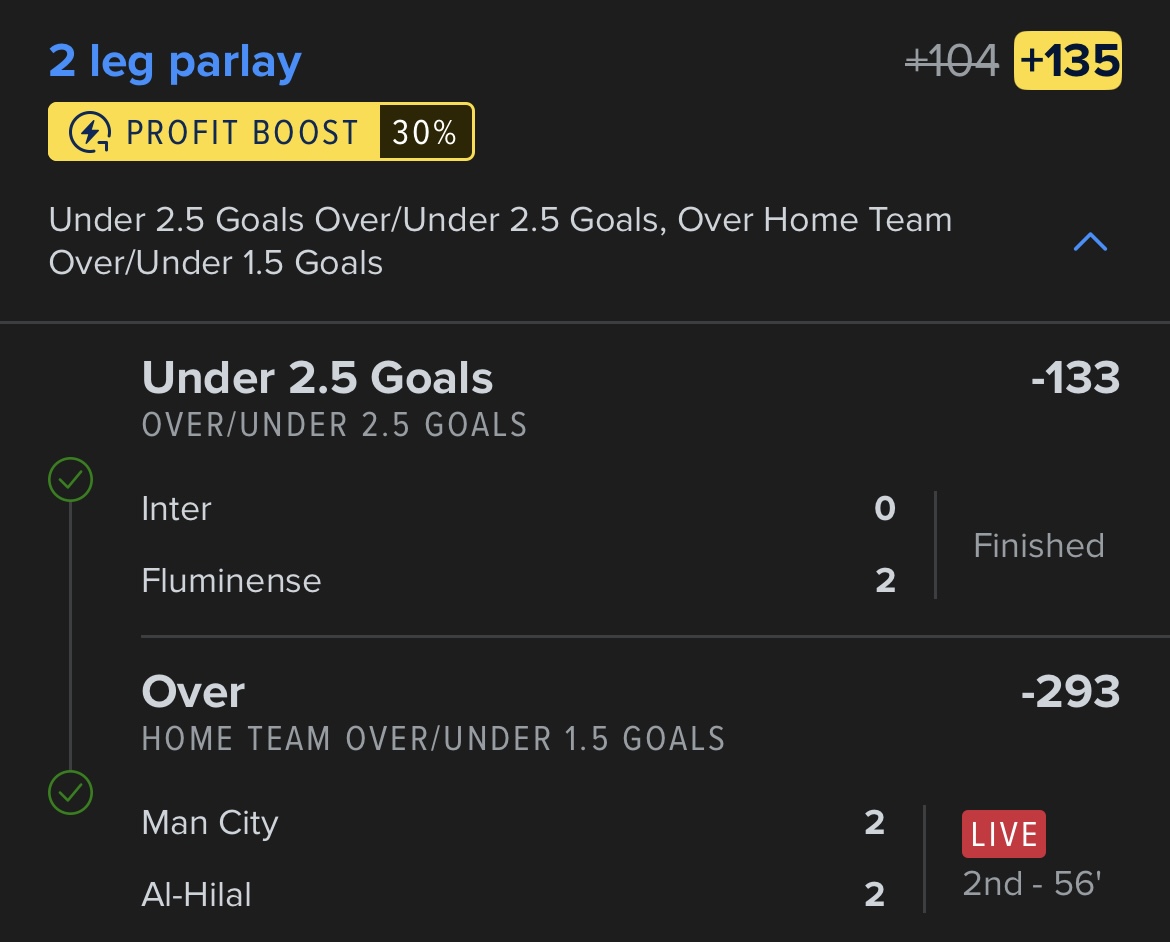Screen dimensions: 1170x942
Task: Collapse the parlay details chevron
Action: (x=1090, y=242)
